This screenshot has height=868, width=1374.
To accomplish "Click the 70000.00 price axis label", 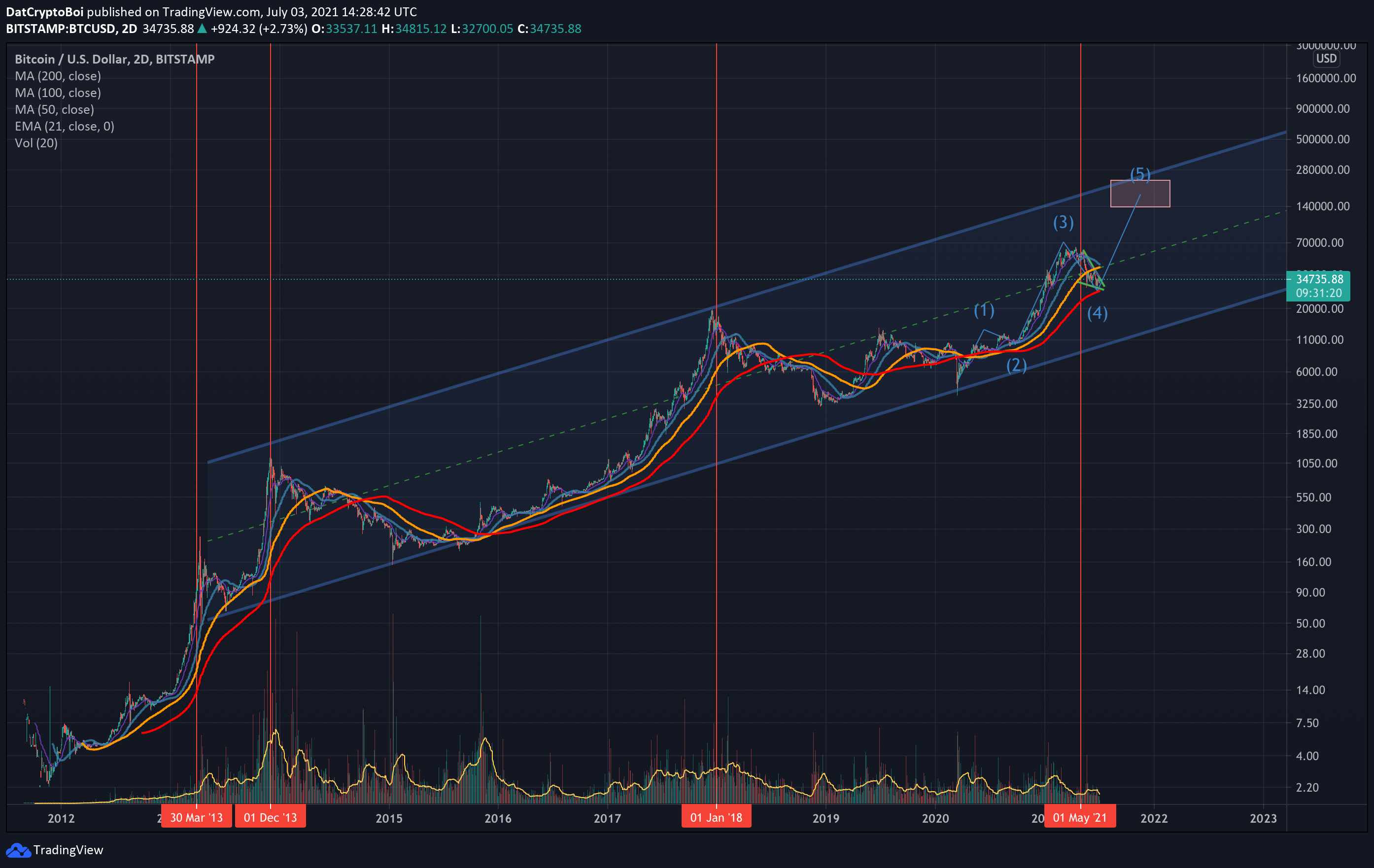I will tap(1320, 243).
